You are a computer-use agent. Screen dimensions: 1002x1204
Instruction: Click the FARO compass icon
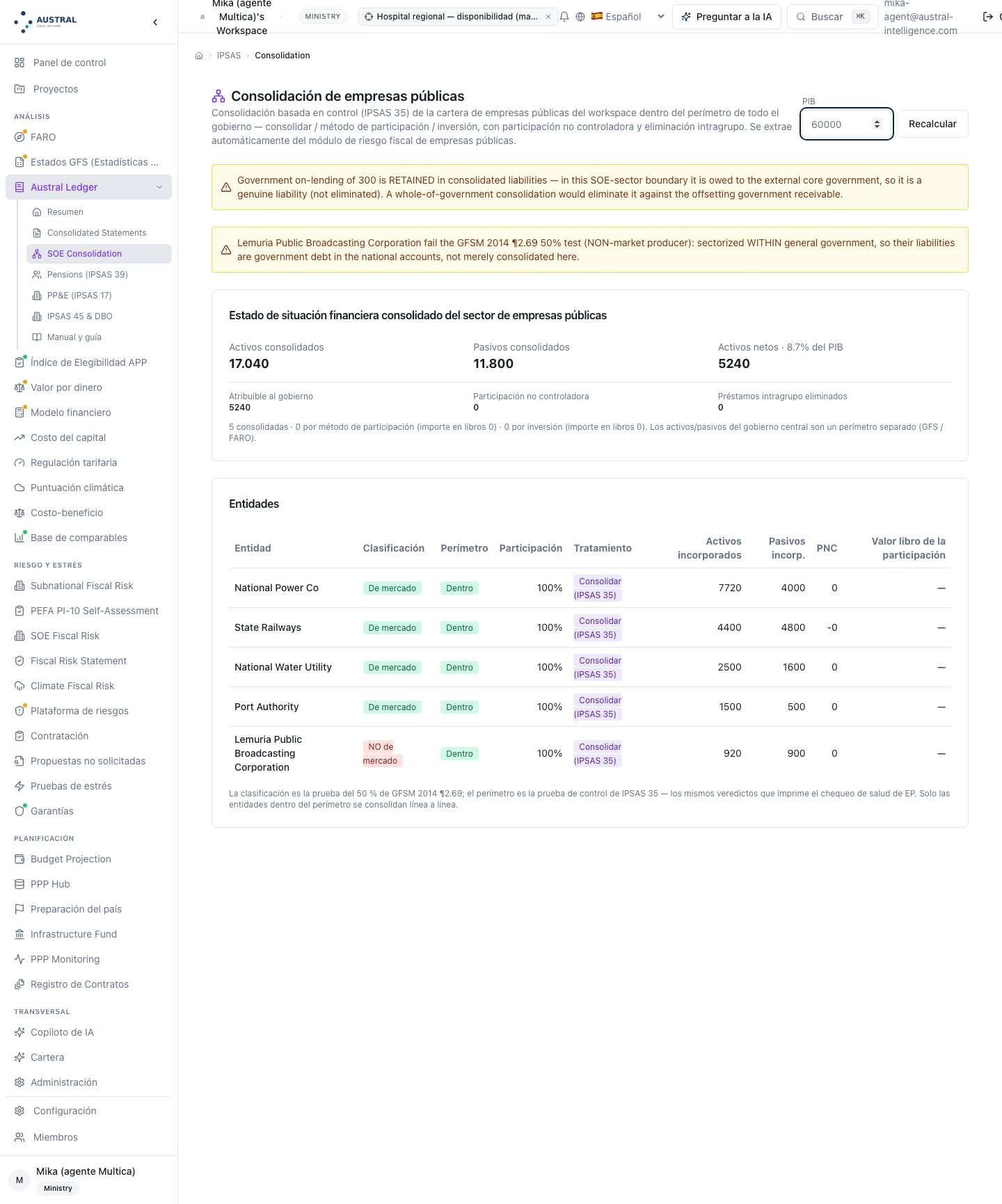tap(19, 137)
